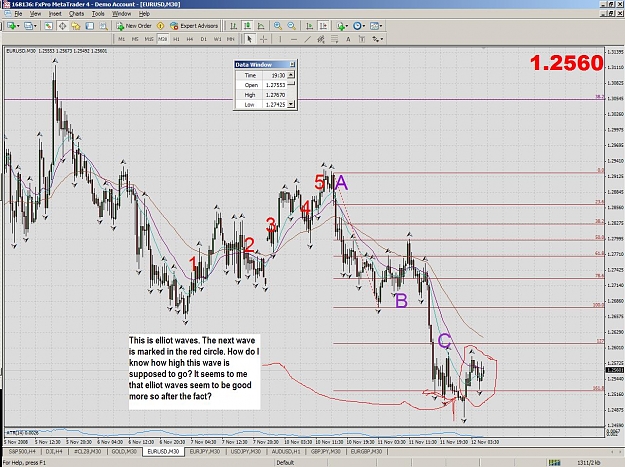
Task: Switch chart to Candlesticks type
Action: (247, 26)
